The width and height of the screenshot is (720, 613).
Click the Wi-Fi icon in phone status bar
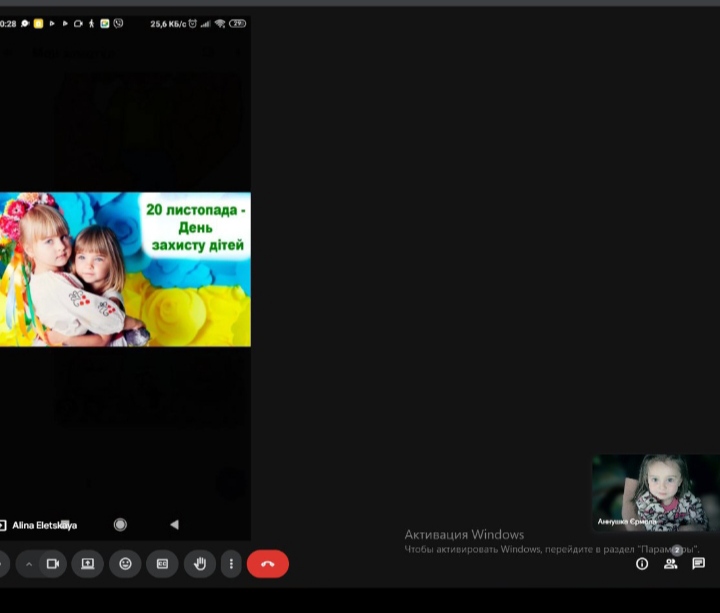[x=220, y=23]
